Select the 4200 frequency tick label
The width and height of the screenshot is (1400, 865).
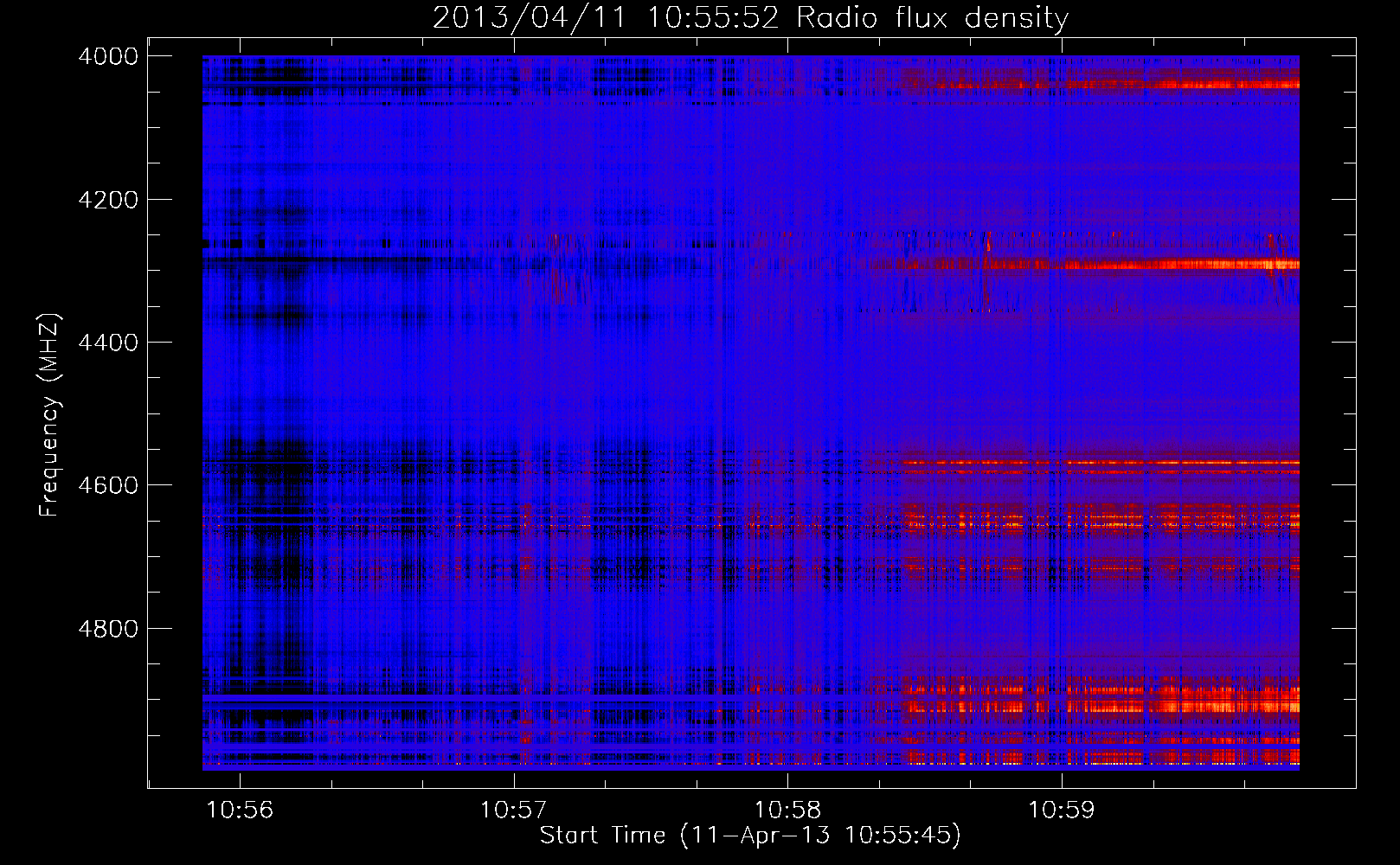(108, 200)
